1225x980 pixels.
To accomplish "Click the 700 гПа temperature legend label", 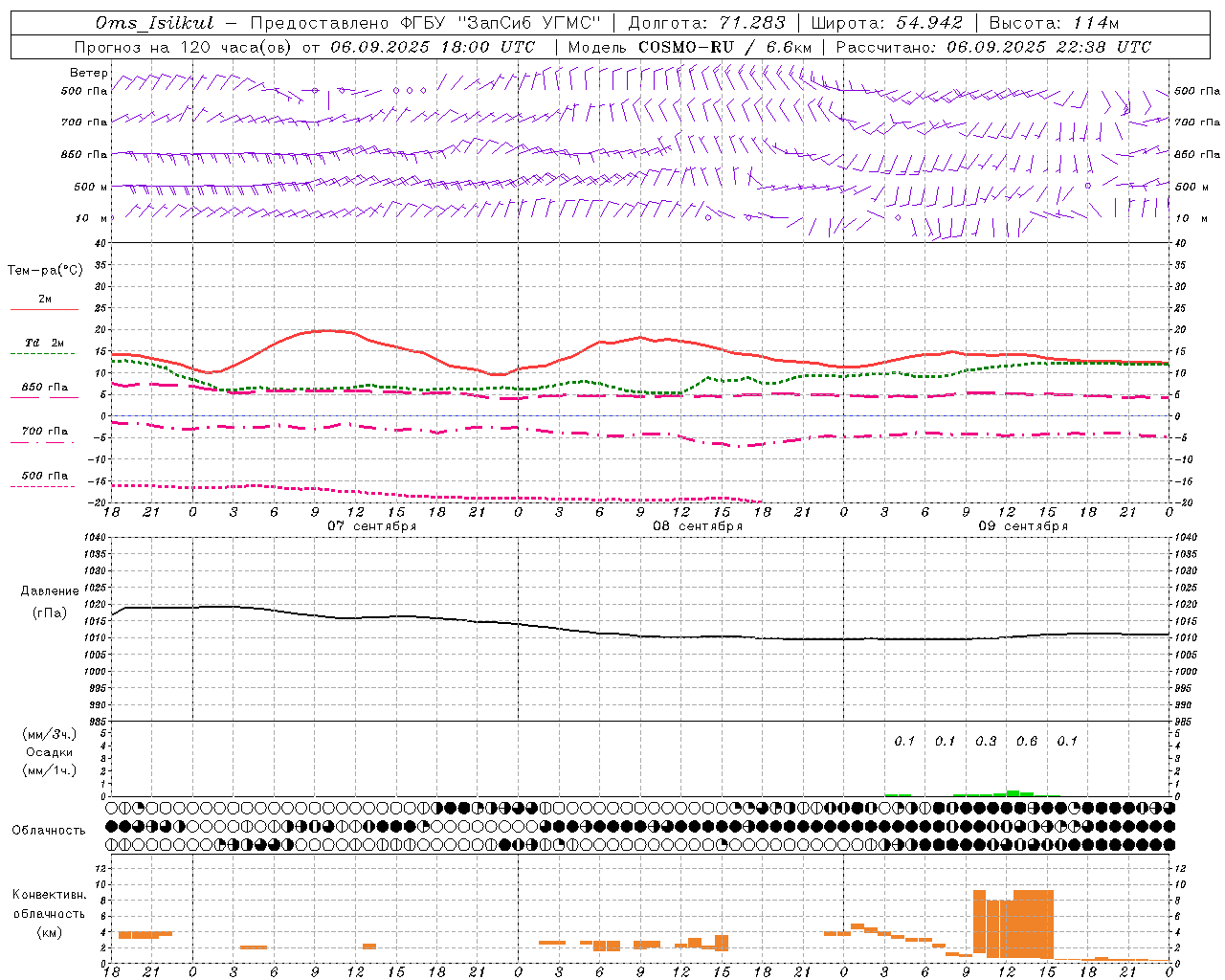I will (45, 432).
